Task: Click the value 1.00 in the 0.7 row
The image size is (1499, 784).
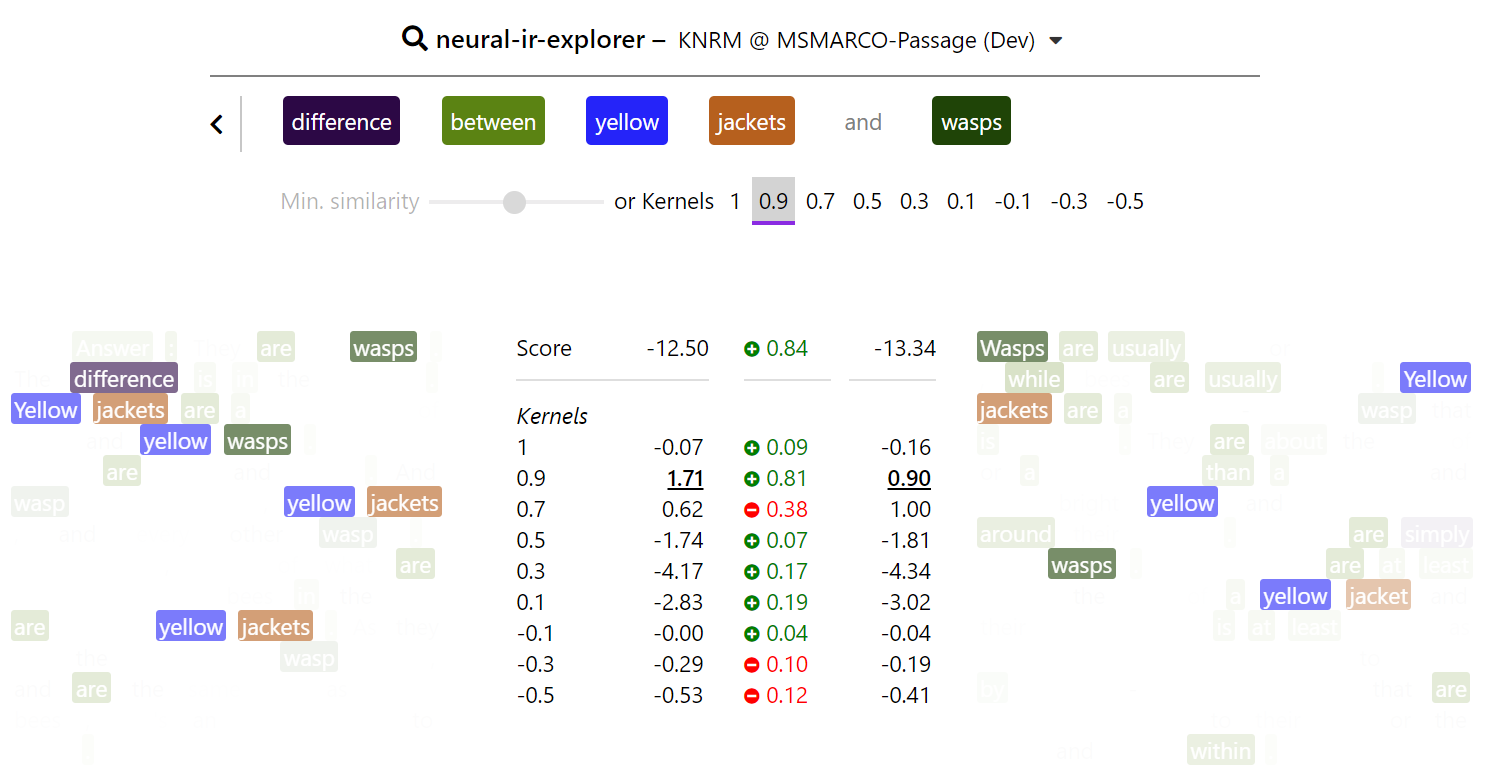Action: (910, 509)
